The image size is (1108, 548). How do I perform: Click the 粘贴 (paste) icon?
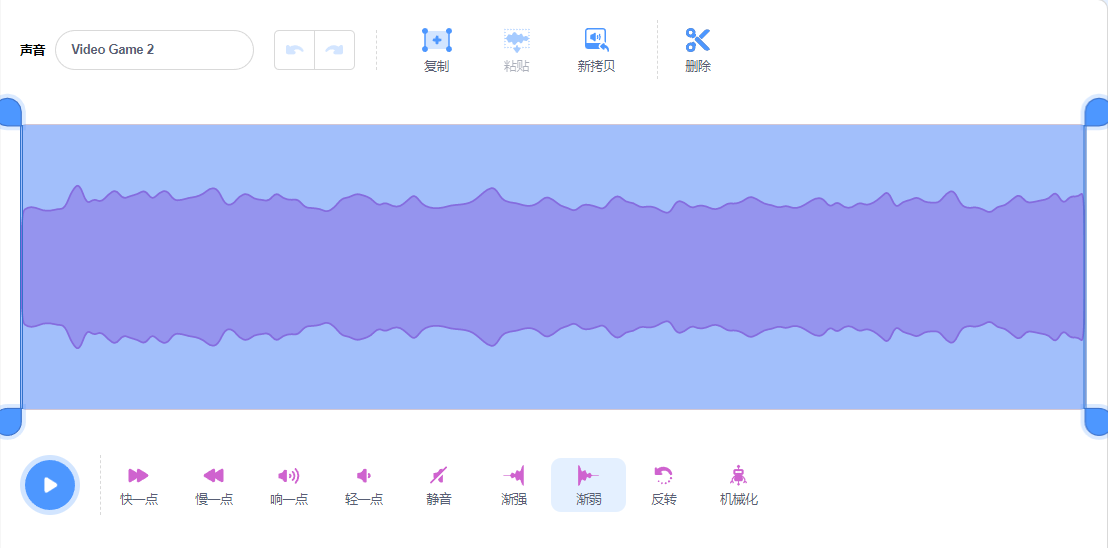point(517,40)
